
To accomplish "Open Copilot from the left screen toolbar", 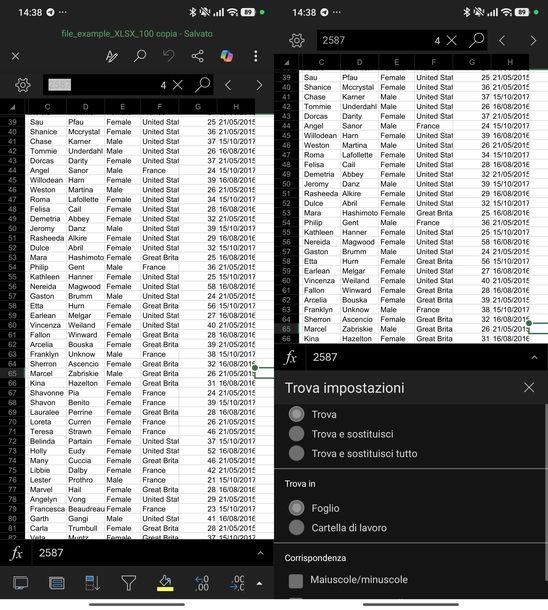I will click(226, 56).
